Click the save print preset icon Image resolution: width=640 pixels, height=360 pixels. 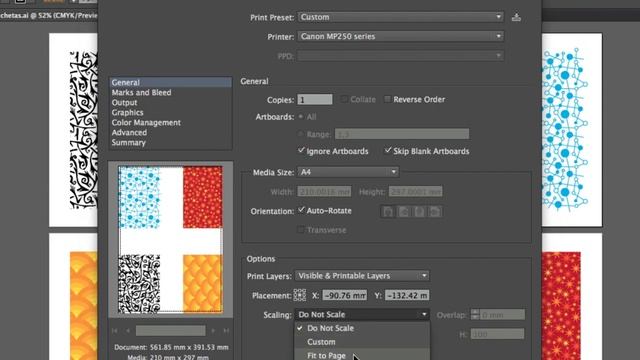516,17
